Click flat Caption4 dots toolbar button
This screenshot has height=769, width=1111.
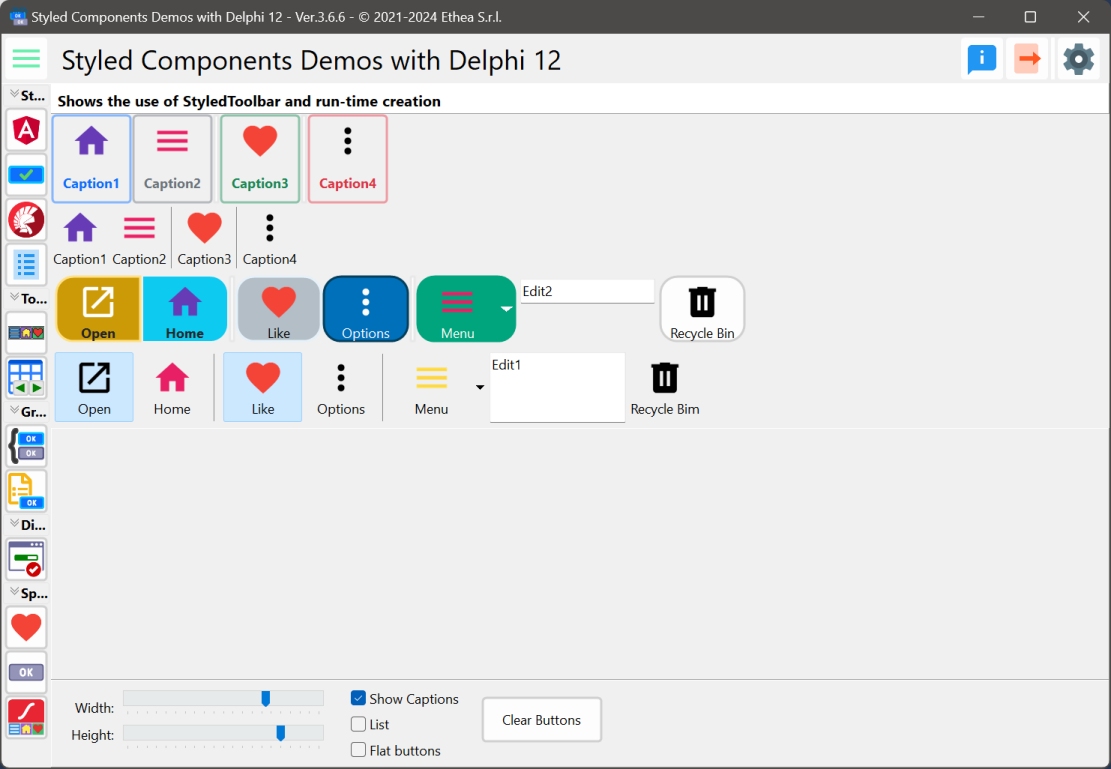(269, 240)
